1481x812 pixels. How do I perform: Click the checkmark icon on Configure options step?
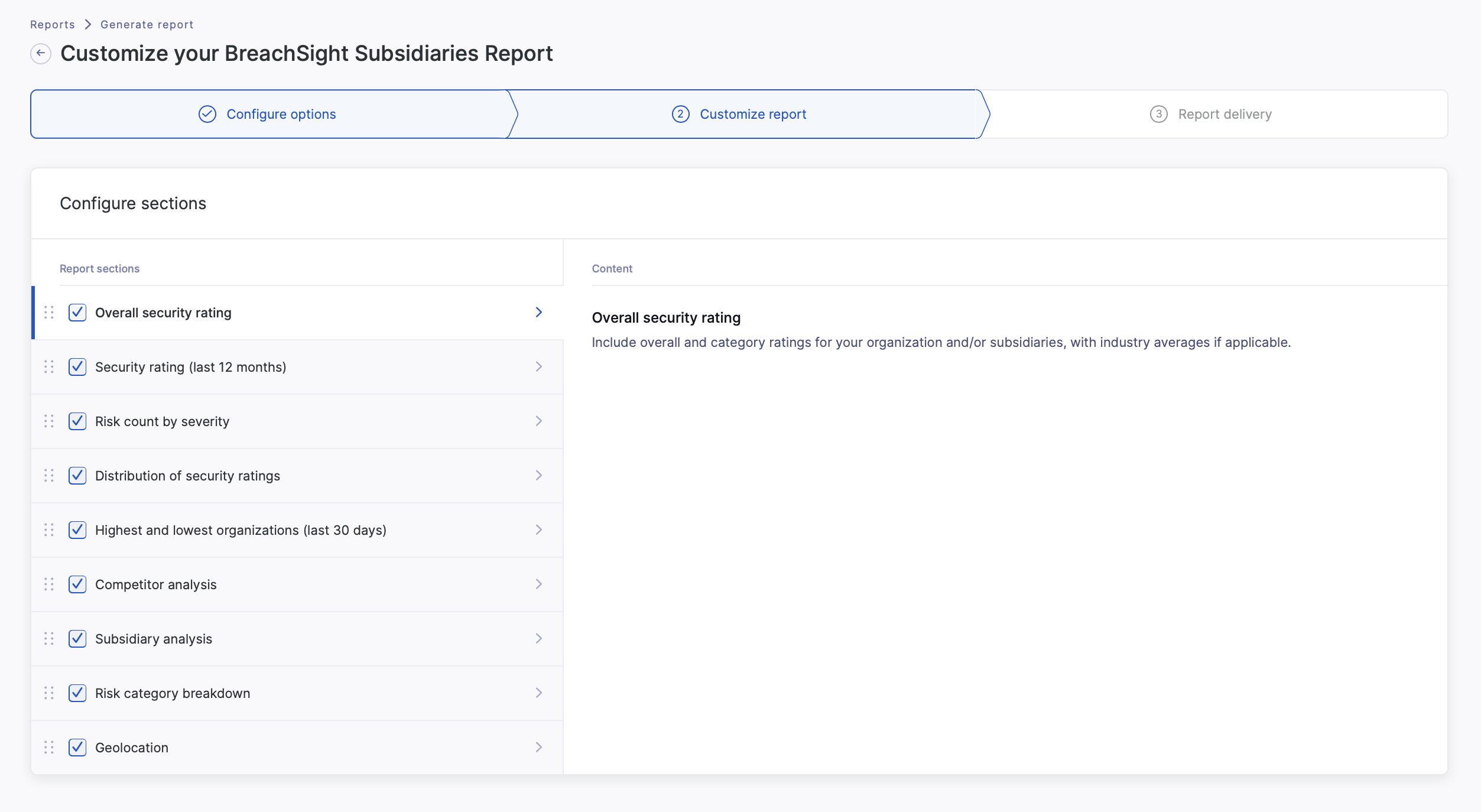[x=207, y=114]
